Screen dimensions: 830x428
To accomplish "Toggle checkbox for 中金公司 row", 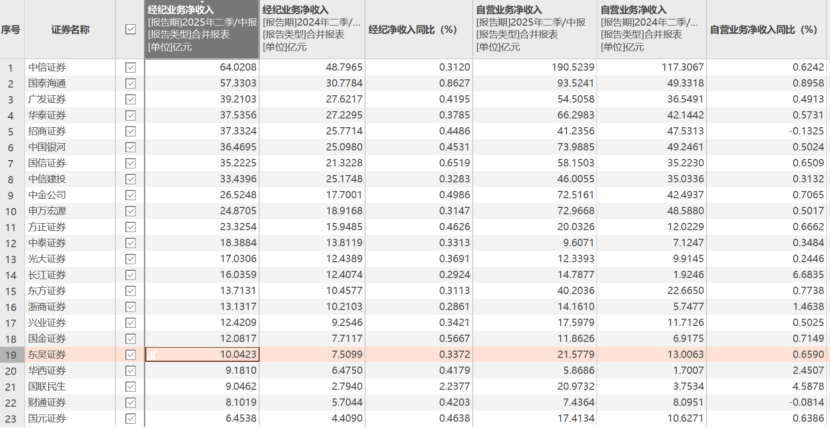I will click(x=130, y=195).
